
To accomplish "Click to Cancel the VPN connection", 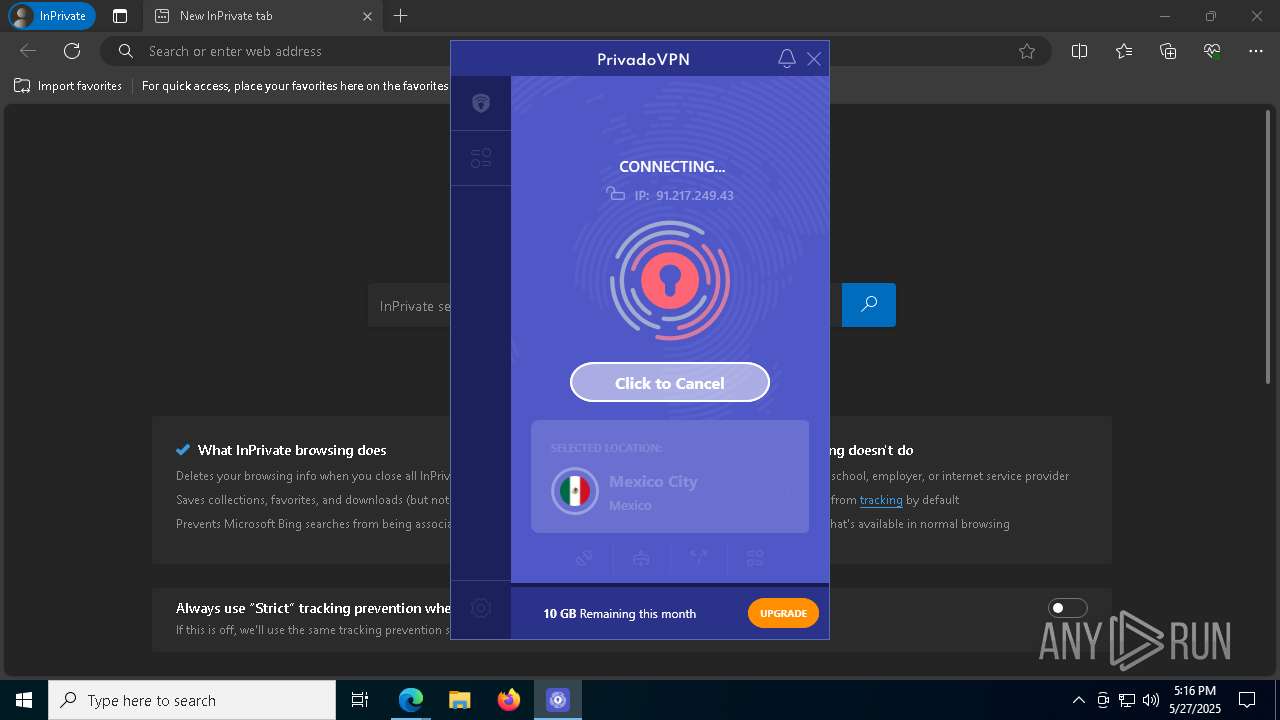I will coord(670,383).
